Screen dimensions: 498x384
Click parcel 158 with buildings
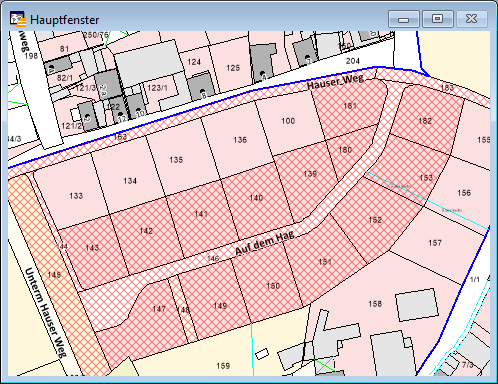tap(375, 304)
